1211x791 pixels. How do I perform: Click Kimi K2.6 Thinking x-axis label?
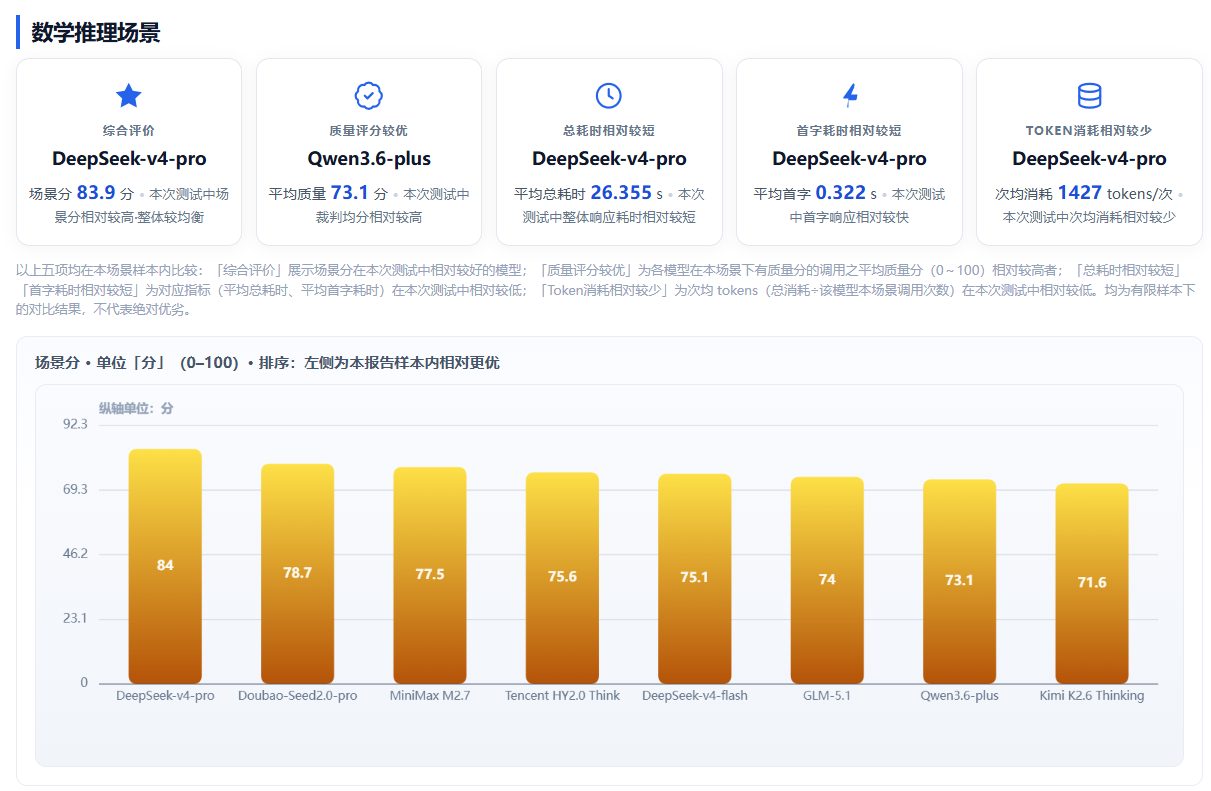coord(1092,696)
